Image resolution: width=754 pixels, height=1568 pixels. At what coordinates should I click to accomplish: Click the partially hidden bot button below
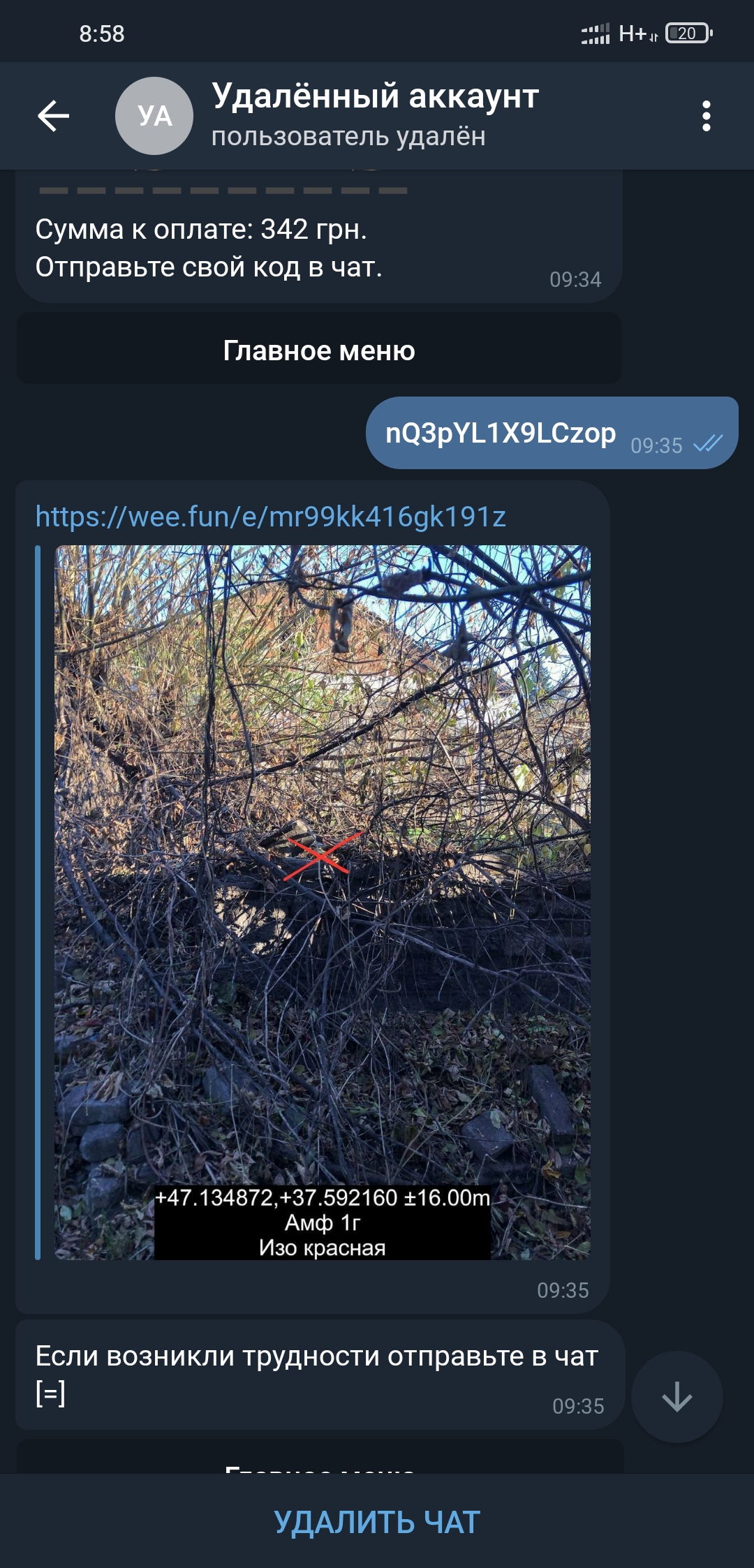[x=320, y=1457]
